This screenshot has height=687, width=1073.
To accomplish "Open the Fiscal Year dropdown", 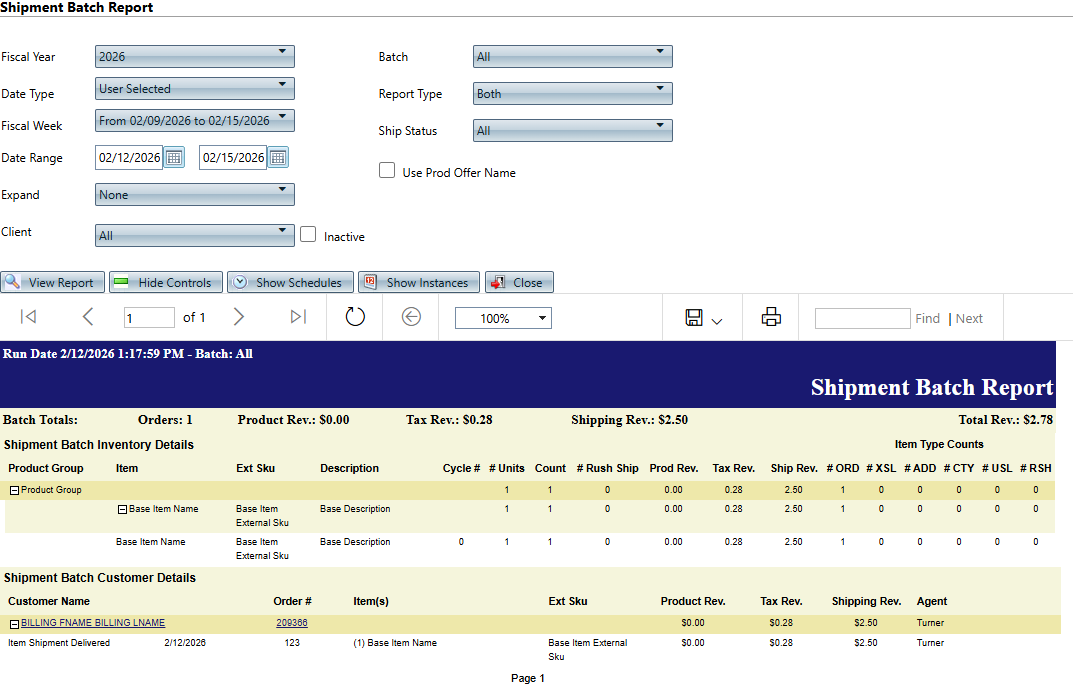I will coord(195,57).
